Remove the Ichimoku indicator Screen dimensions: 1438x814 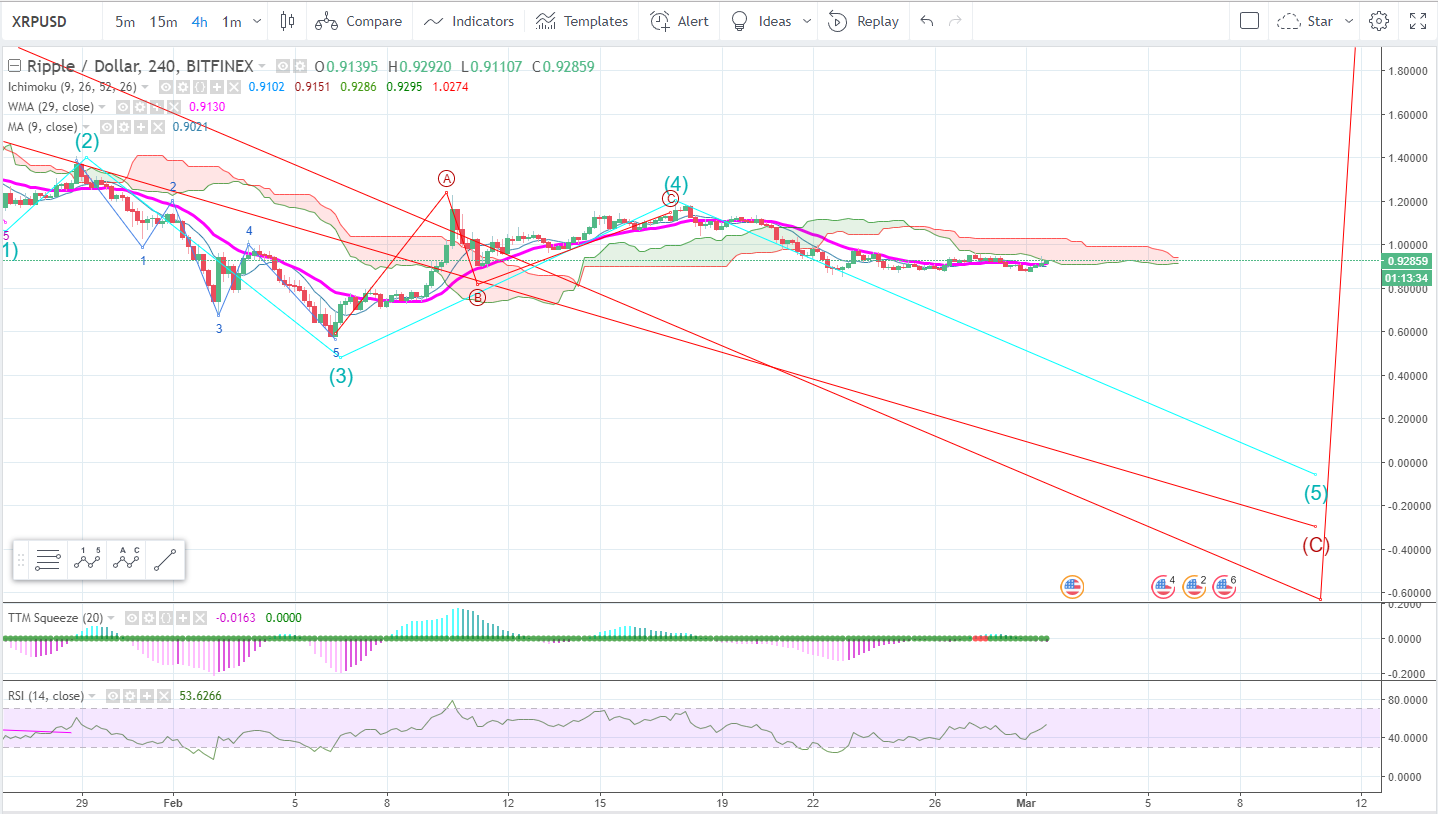point(233,87)
